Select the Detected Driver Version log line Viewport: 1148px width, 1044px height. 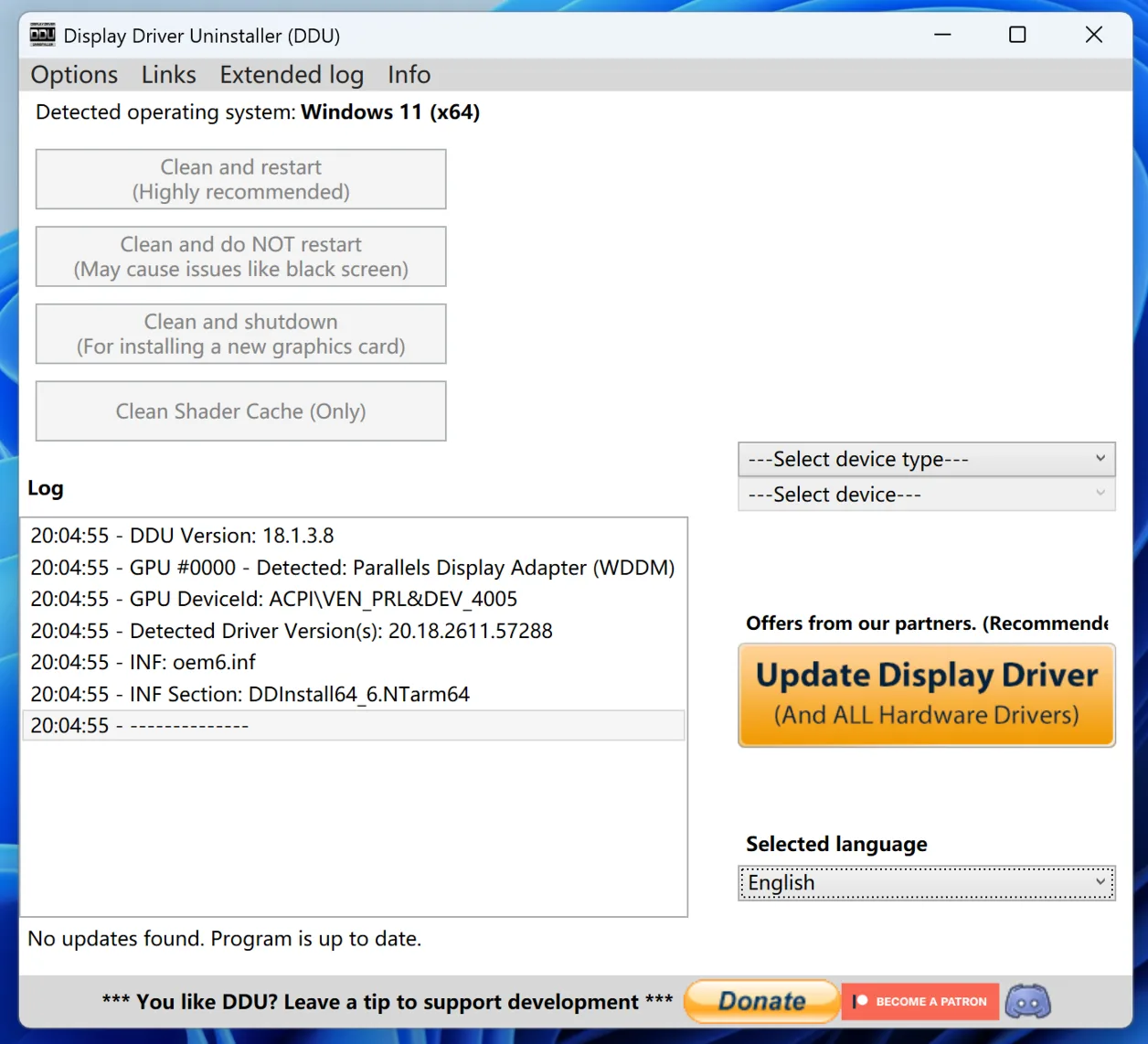pyautogui.click(x=292, y=631)
